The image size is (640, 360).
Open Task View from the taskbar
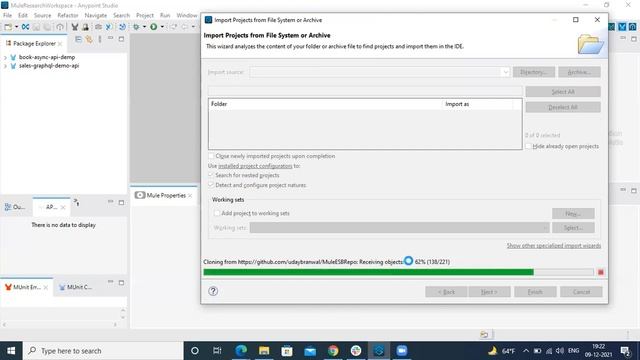click(217, 351)
